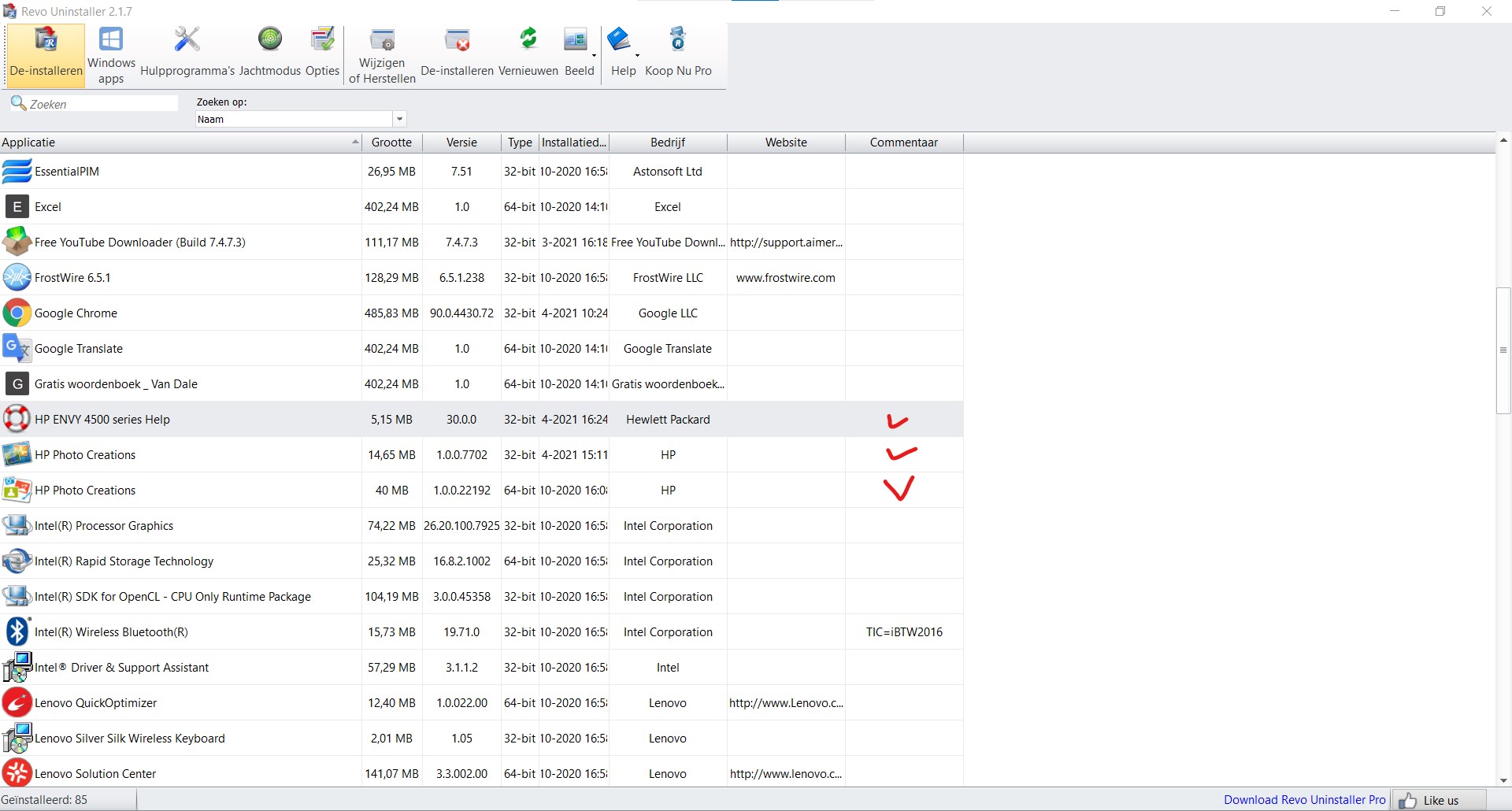Click Vernieuwen refresh icon

(528, 39)
